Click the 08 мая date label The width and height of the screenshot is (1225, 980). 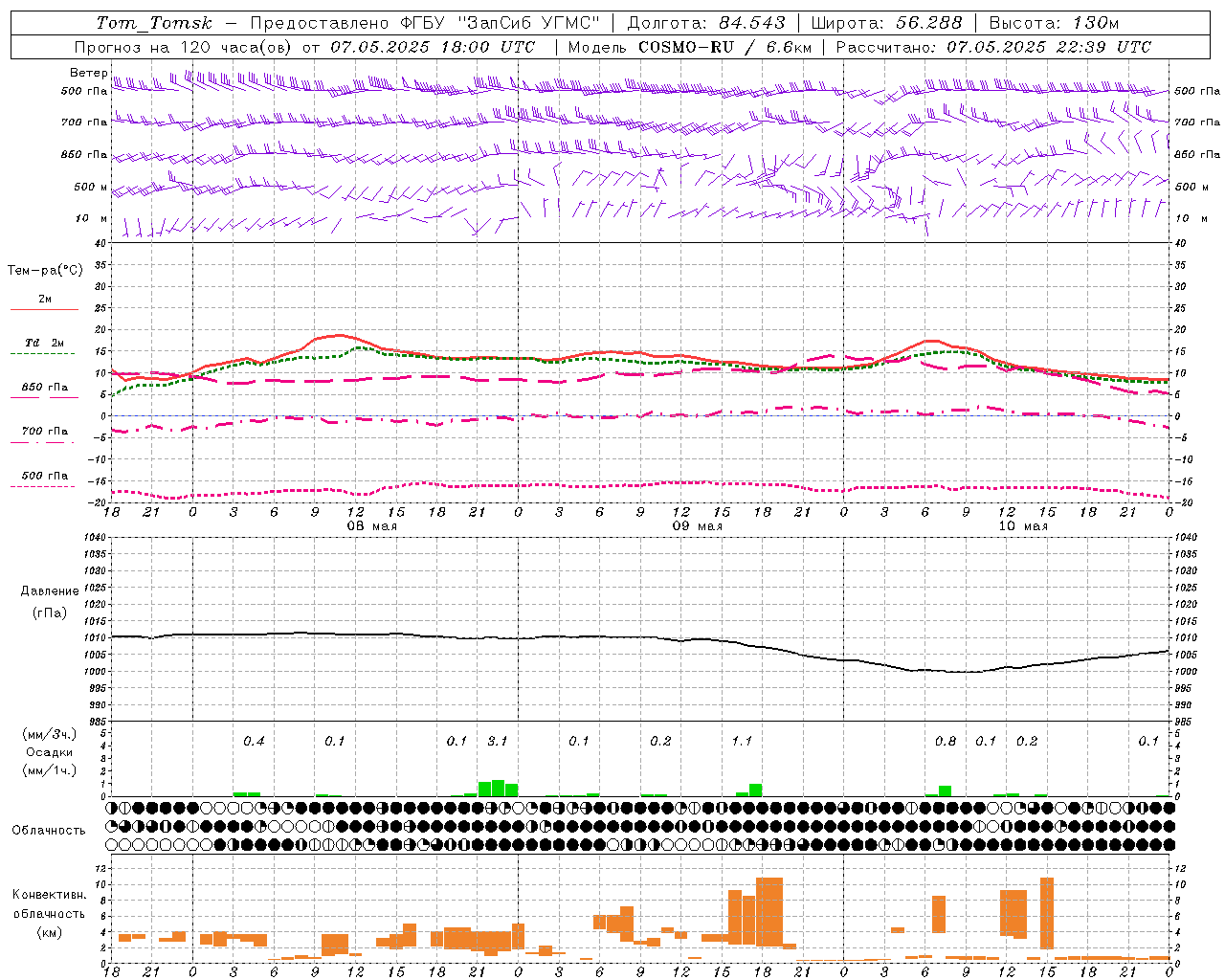click(371, 526)
